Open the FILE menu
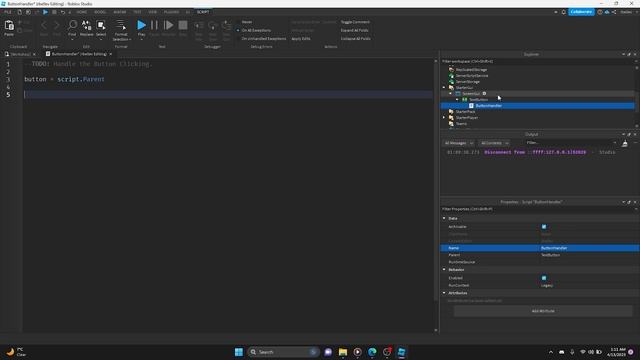 click(x=8, y=12)
